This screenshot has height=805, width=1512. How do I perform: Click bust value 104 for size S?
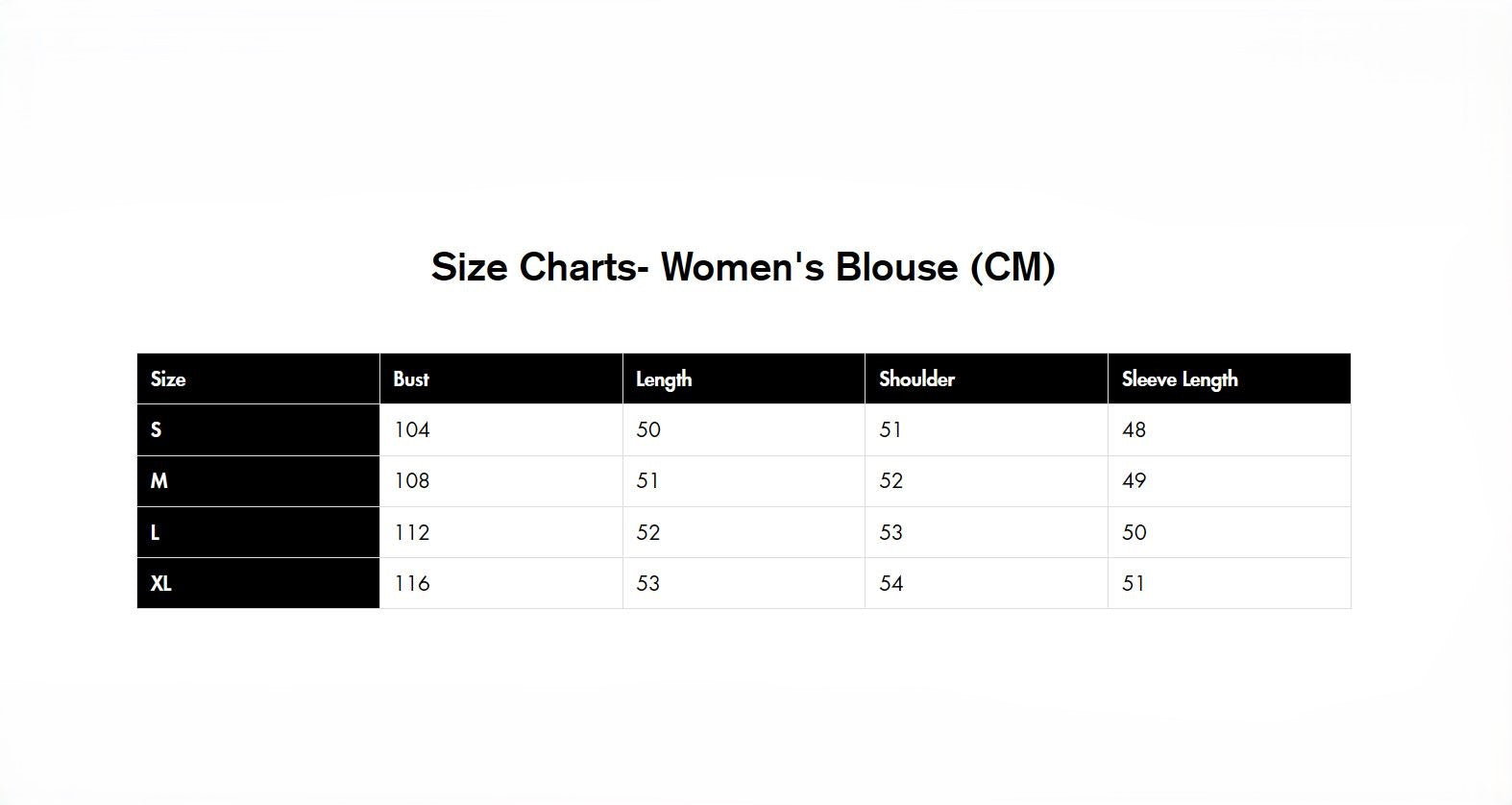(x=412, y=429)
